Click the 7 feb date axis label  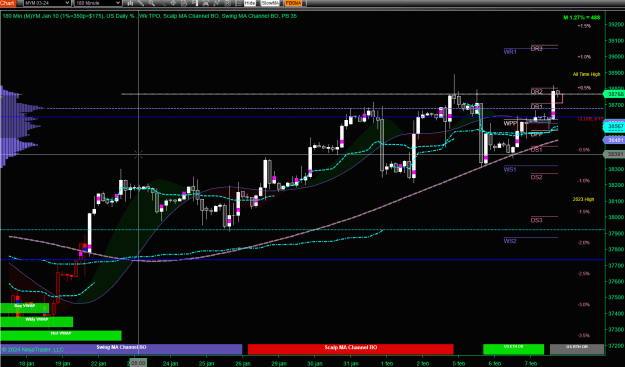click(530, 363)
